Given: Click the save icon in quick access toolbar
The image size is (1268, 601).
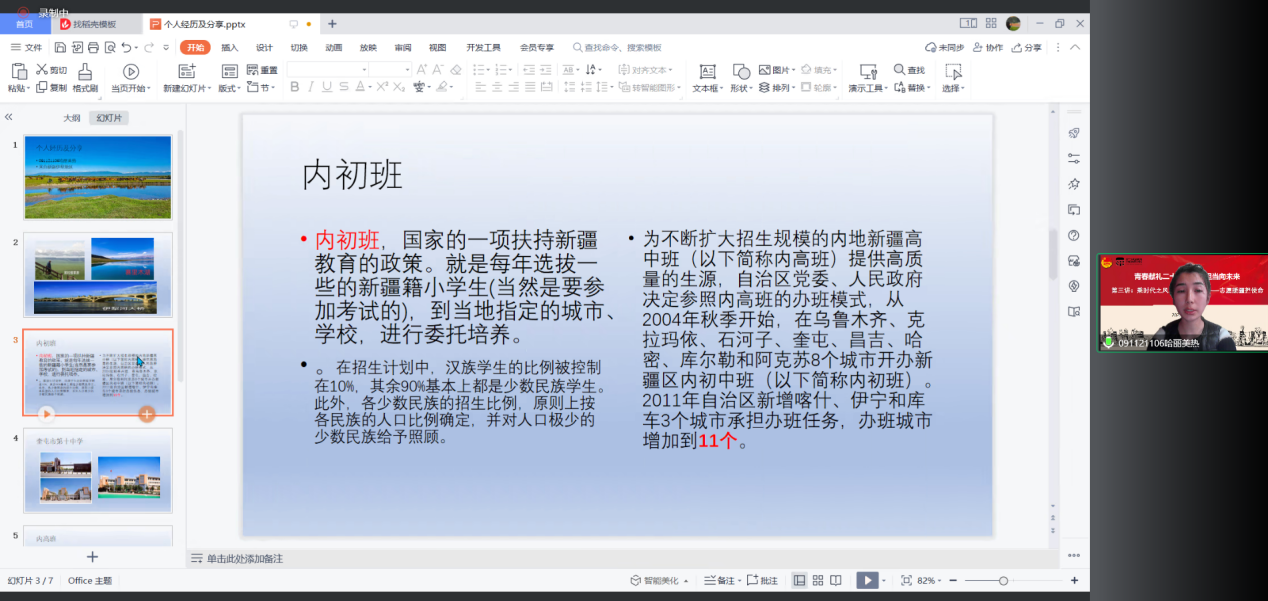Looking at the screenshot, I should click(61, 47).
